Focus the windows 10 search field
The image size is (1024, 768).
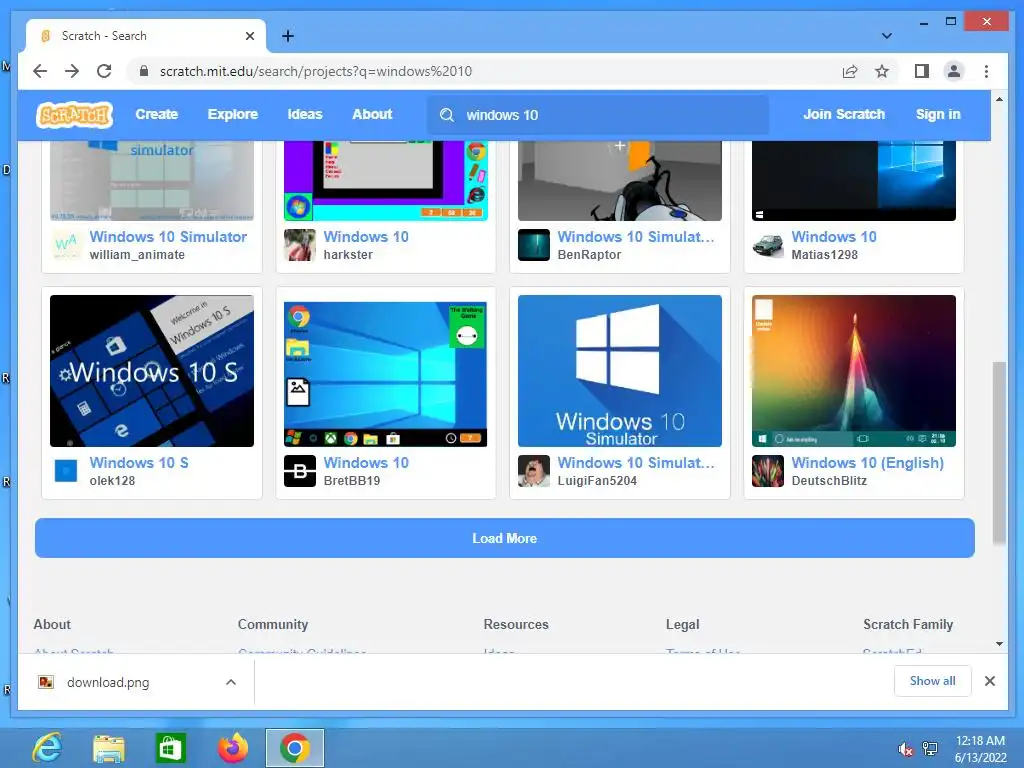click(x=598, y=115)
